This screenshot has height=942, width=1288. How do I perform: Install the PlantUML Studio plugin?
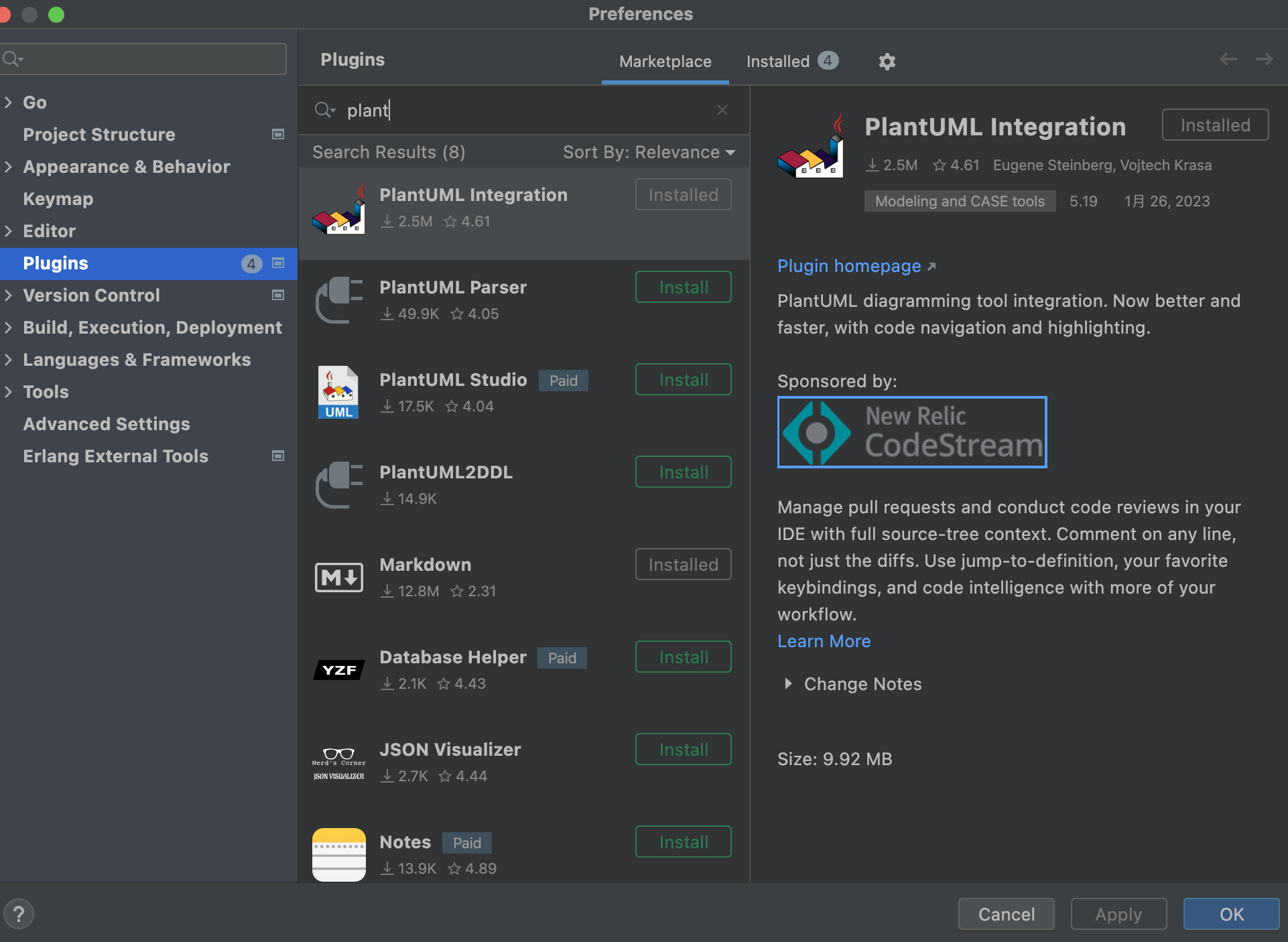tap(683, 379)
